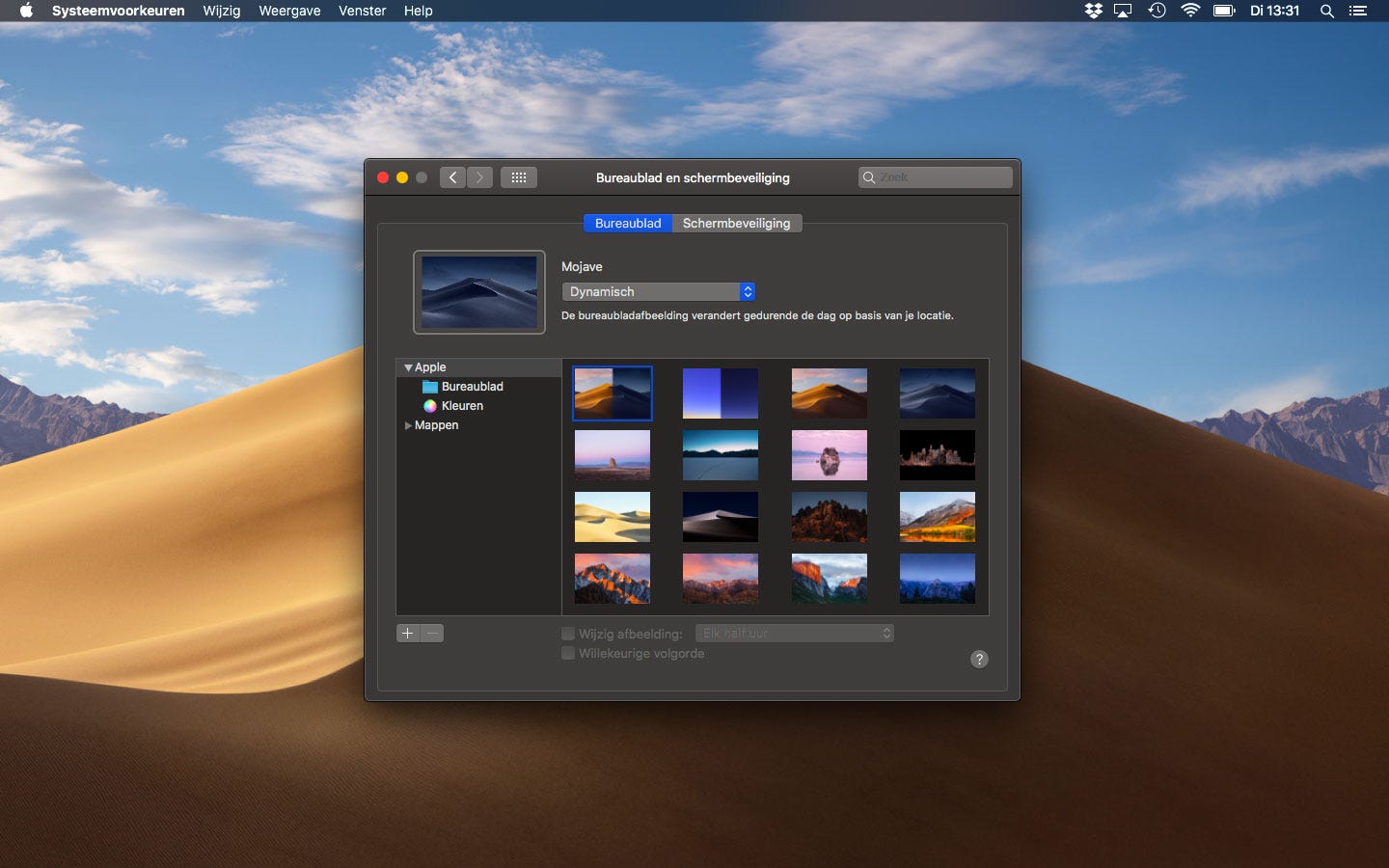The width and height of the screenshot is (1389, 868).
Task: Open the Dynamisch dropdown
Action: [658, 291]
